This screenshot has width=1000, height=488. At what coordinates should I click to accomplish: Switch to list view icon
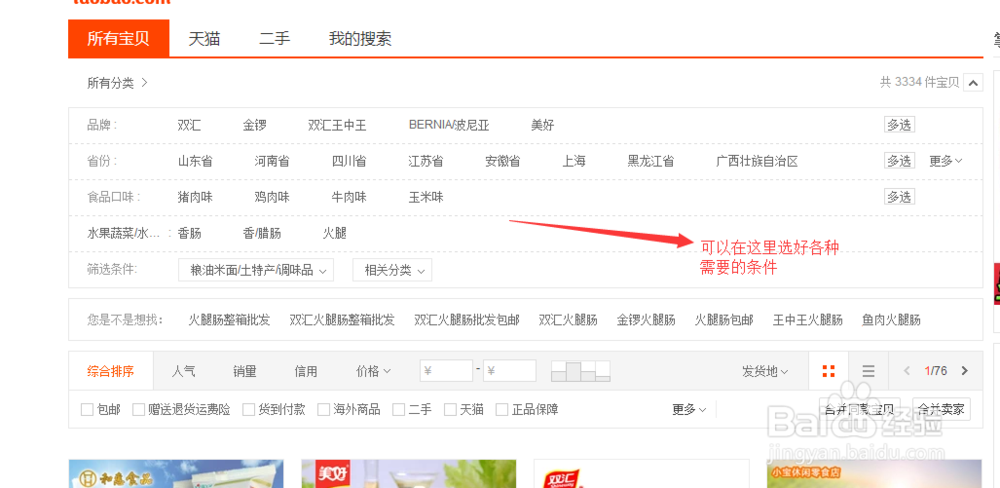click(x=868, y=371)
